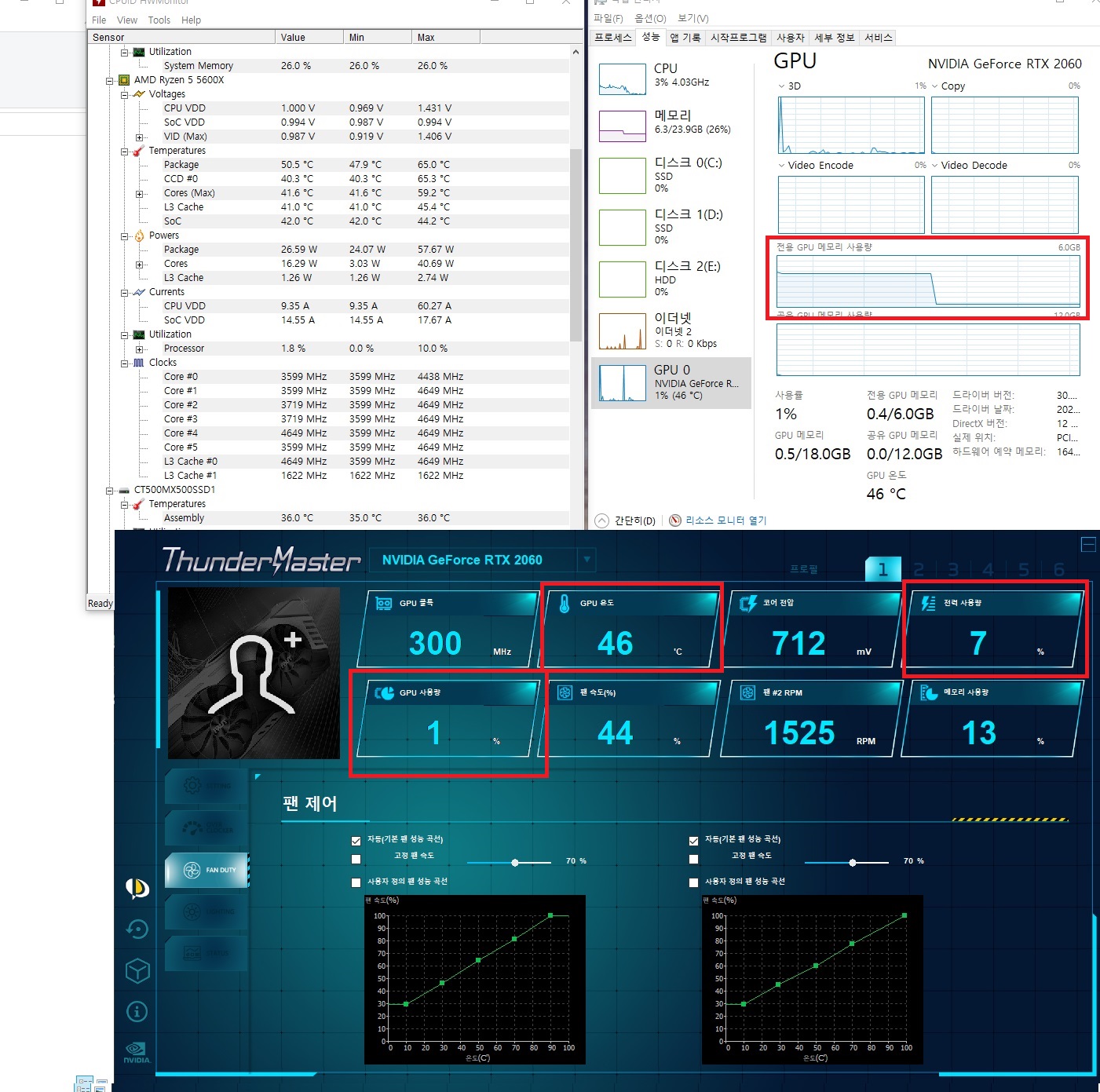Click the GPU usage pie icon

tap(384, 692)
